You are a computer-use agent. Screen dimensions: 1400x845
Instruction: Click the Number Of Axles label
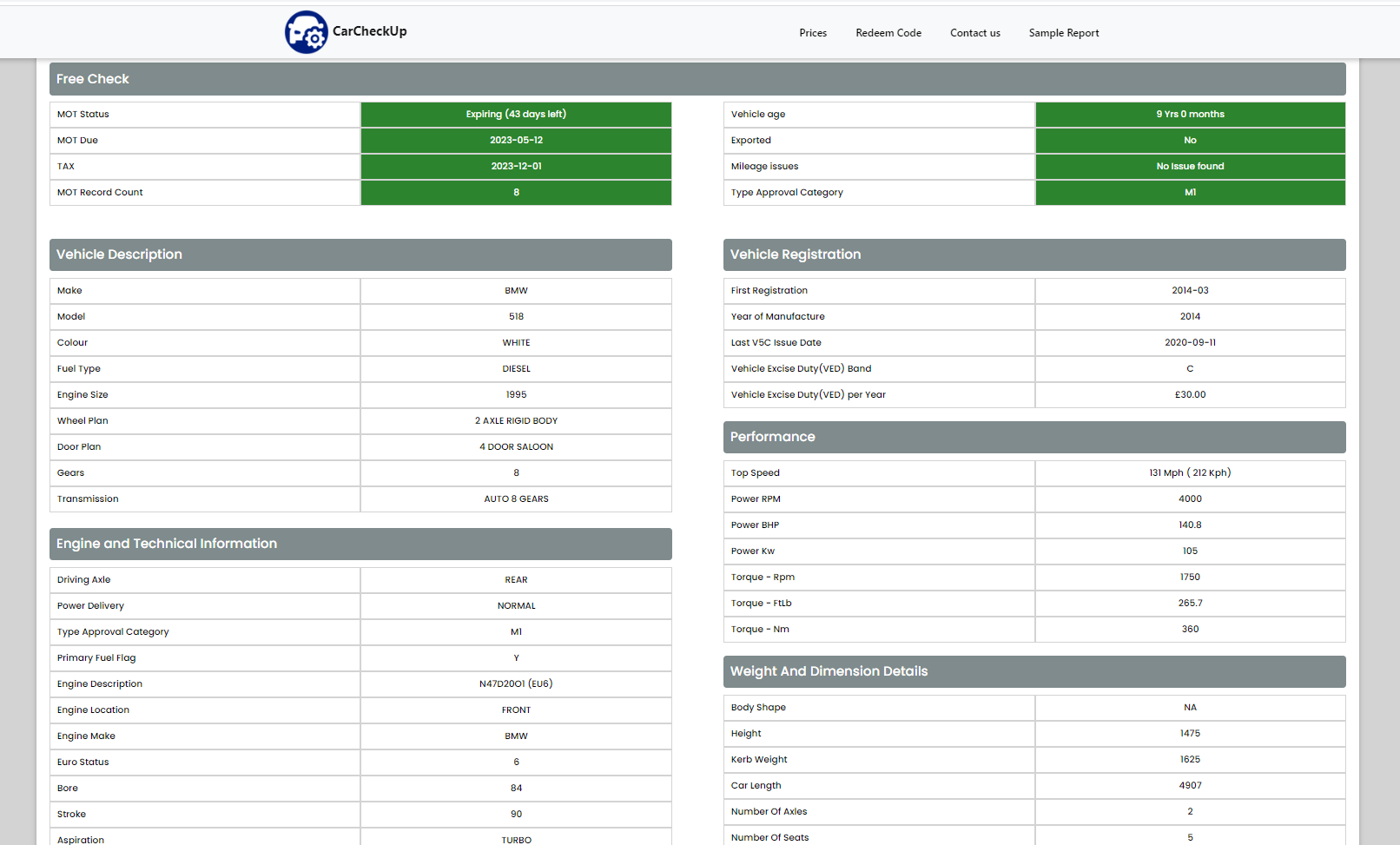coord(769,812)
